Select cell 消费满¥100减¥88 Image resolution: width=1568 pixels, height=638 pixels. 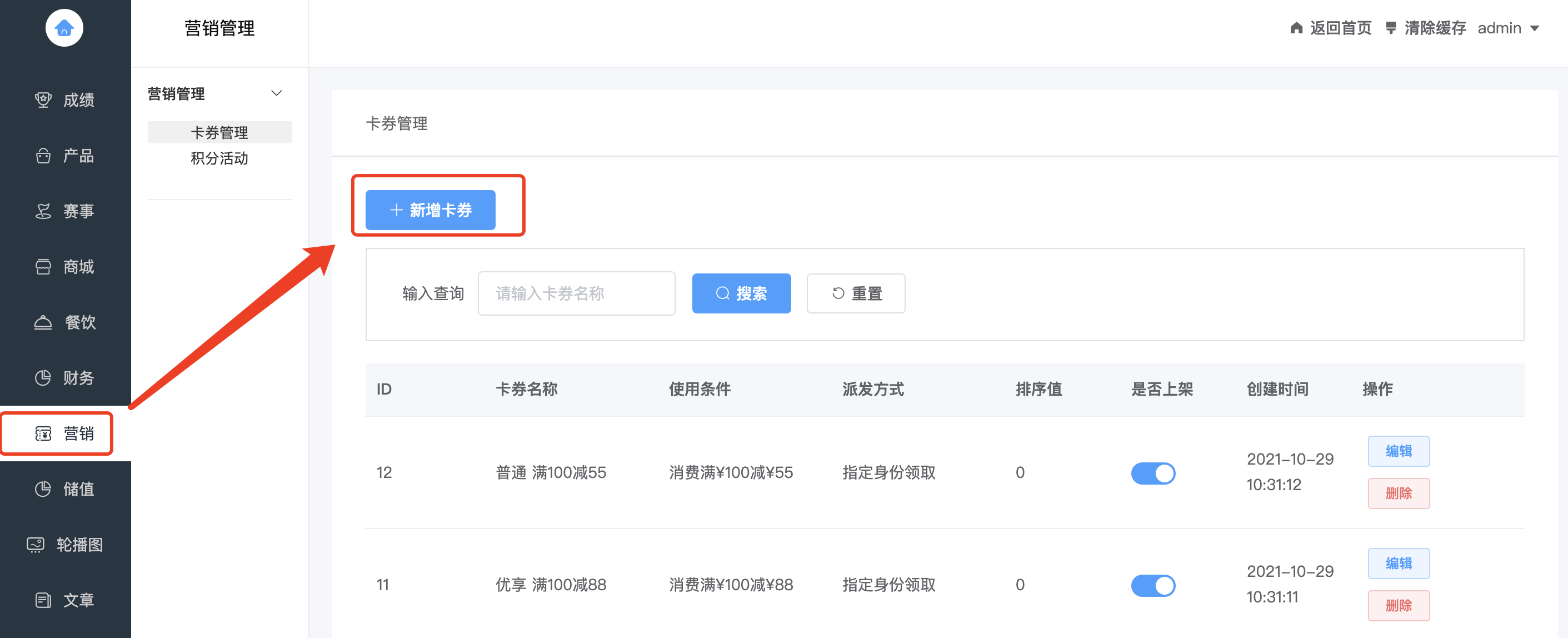(x=731, y=585)
